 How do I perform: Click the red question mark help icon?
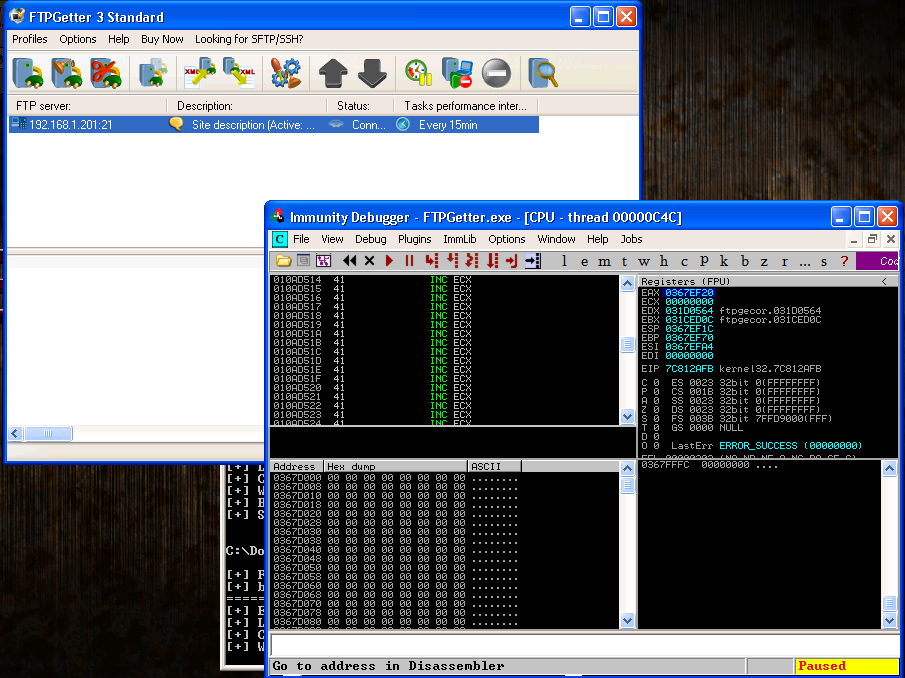pyautogui.click(x=844, y=261)
